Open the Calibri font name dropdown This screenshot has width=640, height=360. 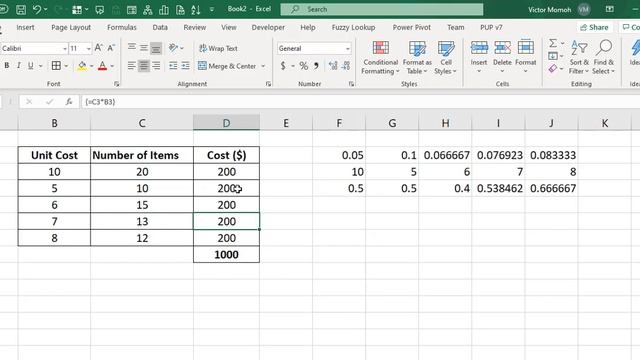click(64, 49)
